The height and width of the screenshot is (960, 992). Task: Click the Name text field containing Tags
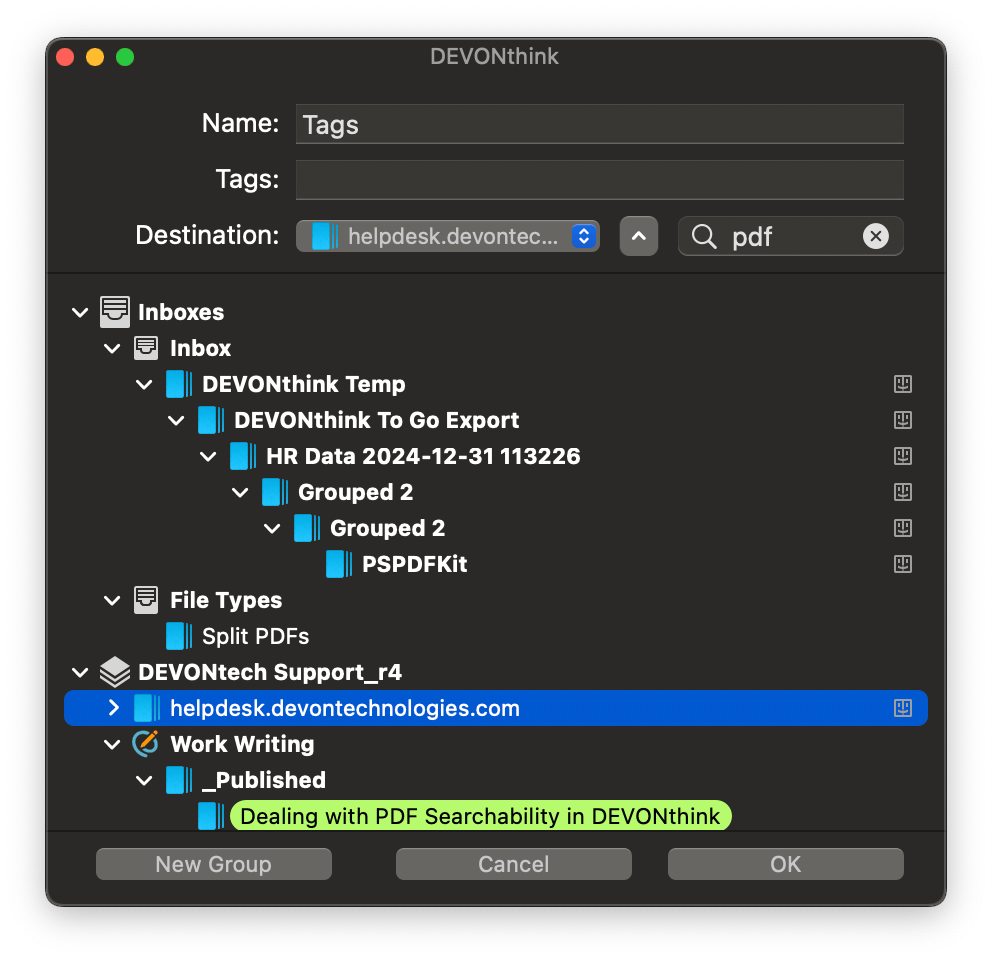pos(599,124)
